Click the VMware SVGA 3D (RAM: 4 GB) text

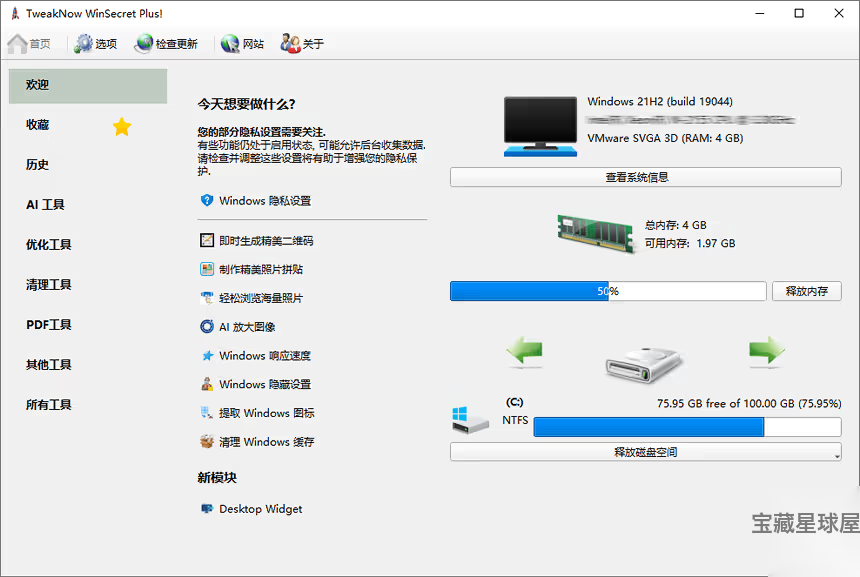665,138
